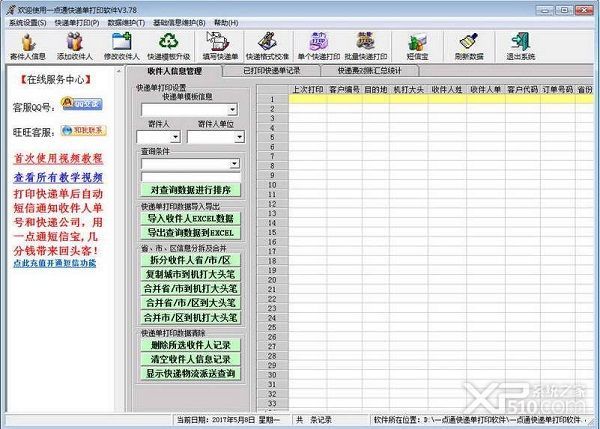600x429 pixels.
Task: Click the application icon in title bar
Action: 11,10
